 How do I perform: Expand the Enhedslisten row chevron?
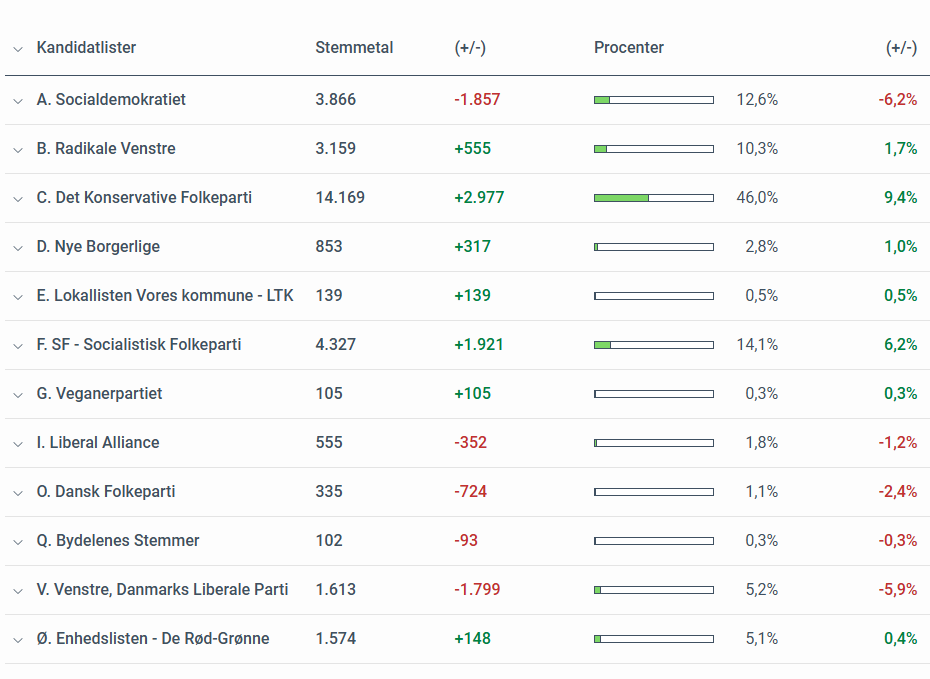(x=18, y=639)
